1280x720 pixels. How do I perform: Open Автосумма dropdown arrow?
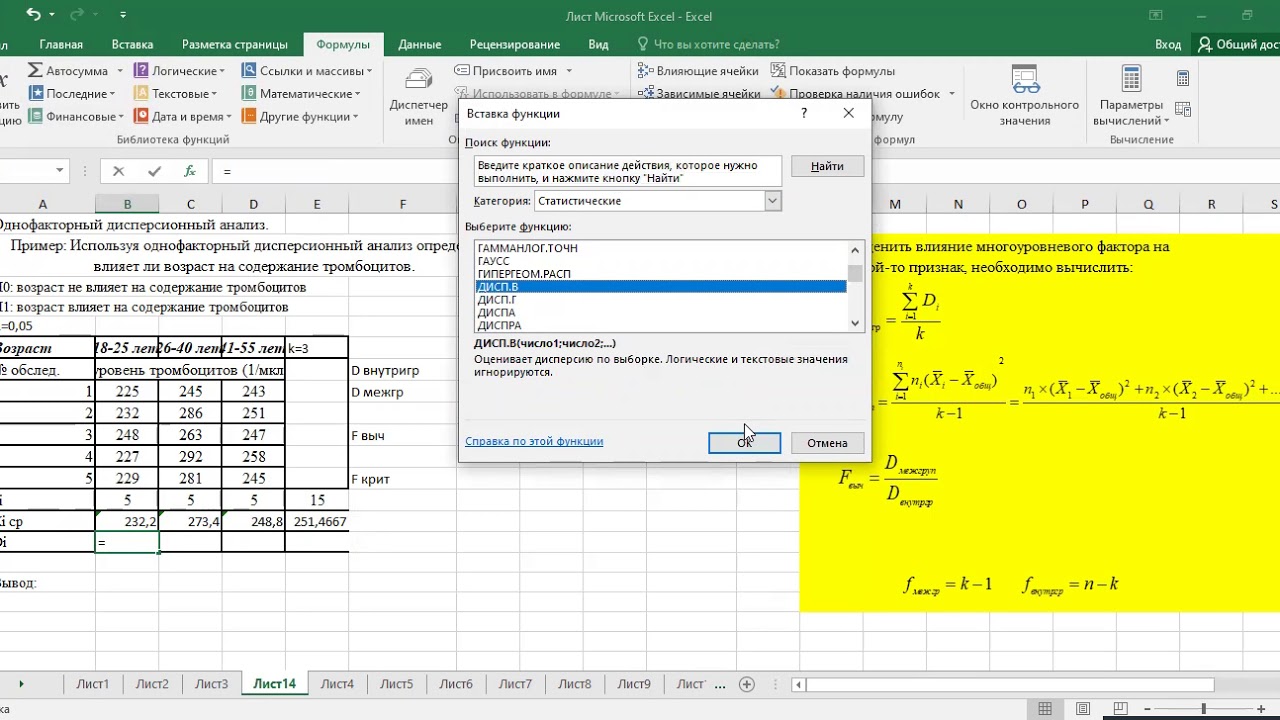coord(119,71)
